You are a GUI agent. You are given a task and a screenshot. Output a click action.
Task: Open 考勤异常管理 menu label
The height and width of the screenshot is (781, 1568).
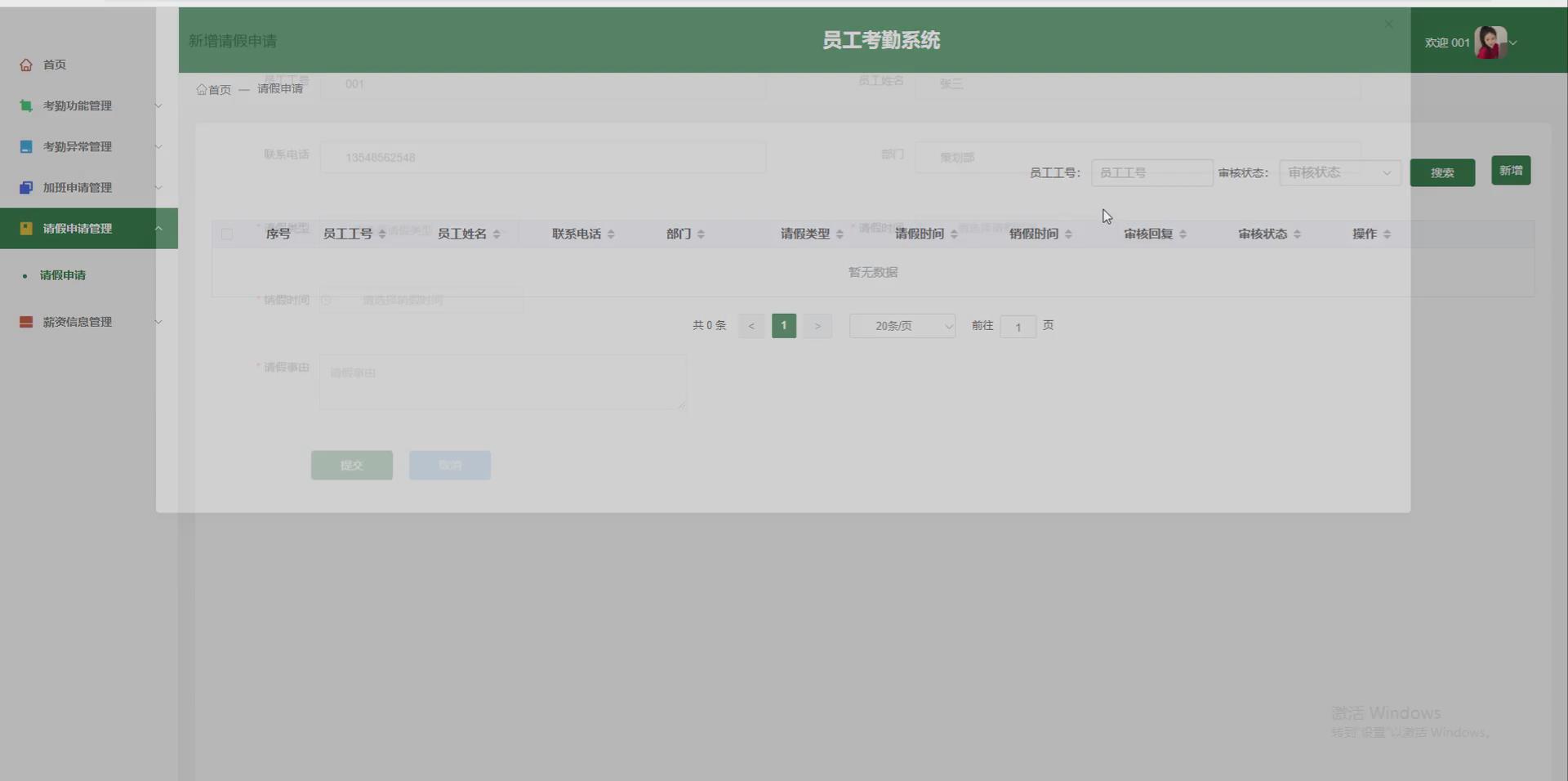click(x=78, y=146)
